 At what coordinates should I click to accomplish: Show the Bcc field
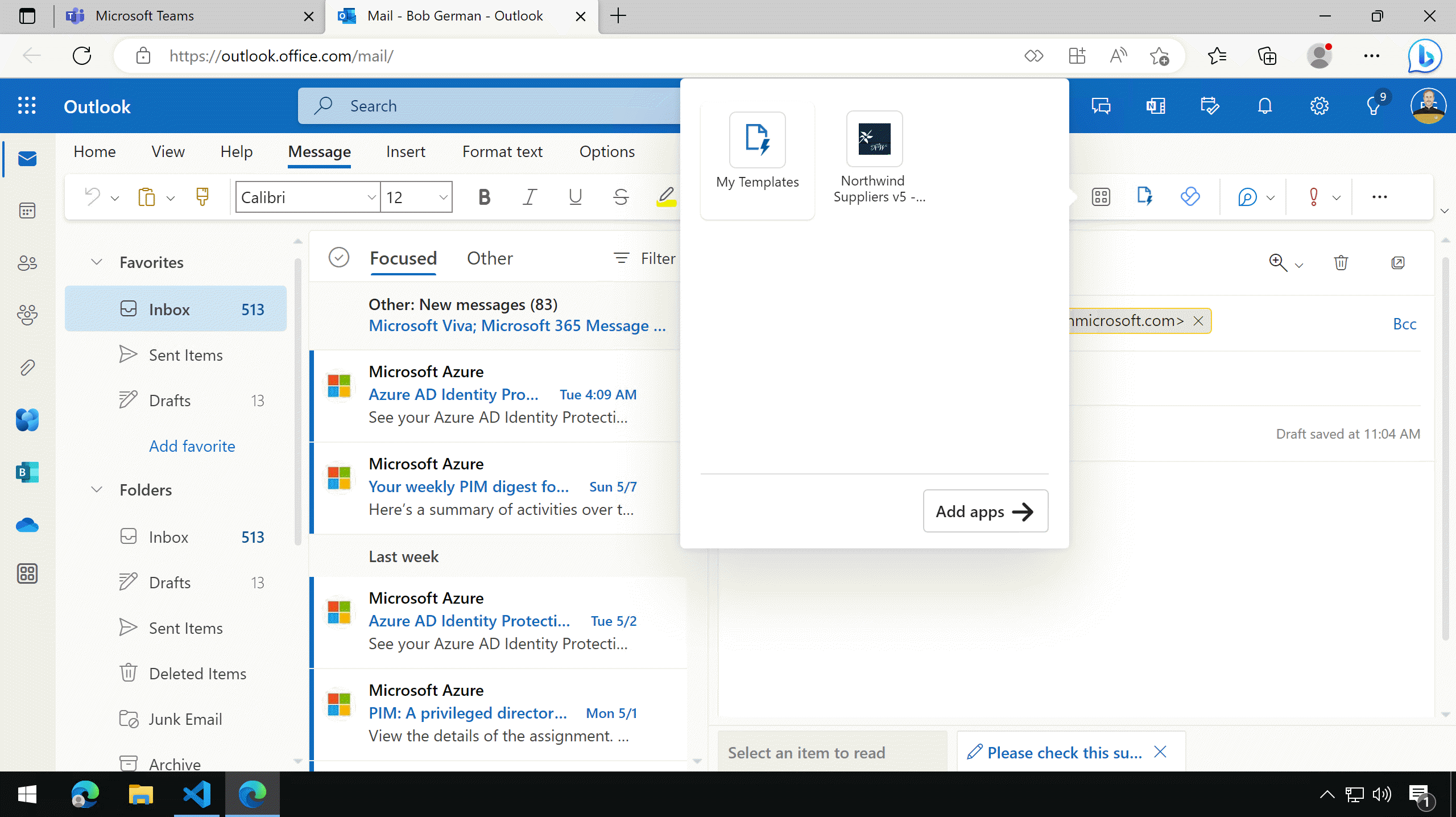(1404, 324)
